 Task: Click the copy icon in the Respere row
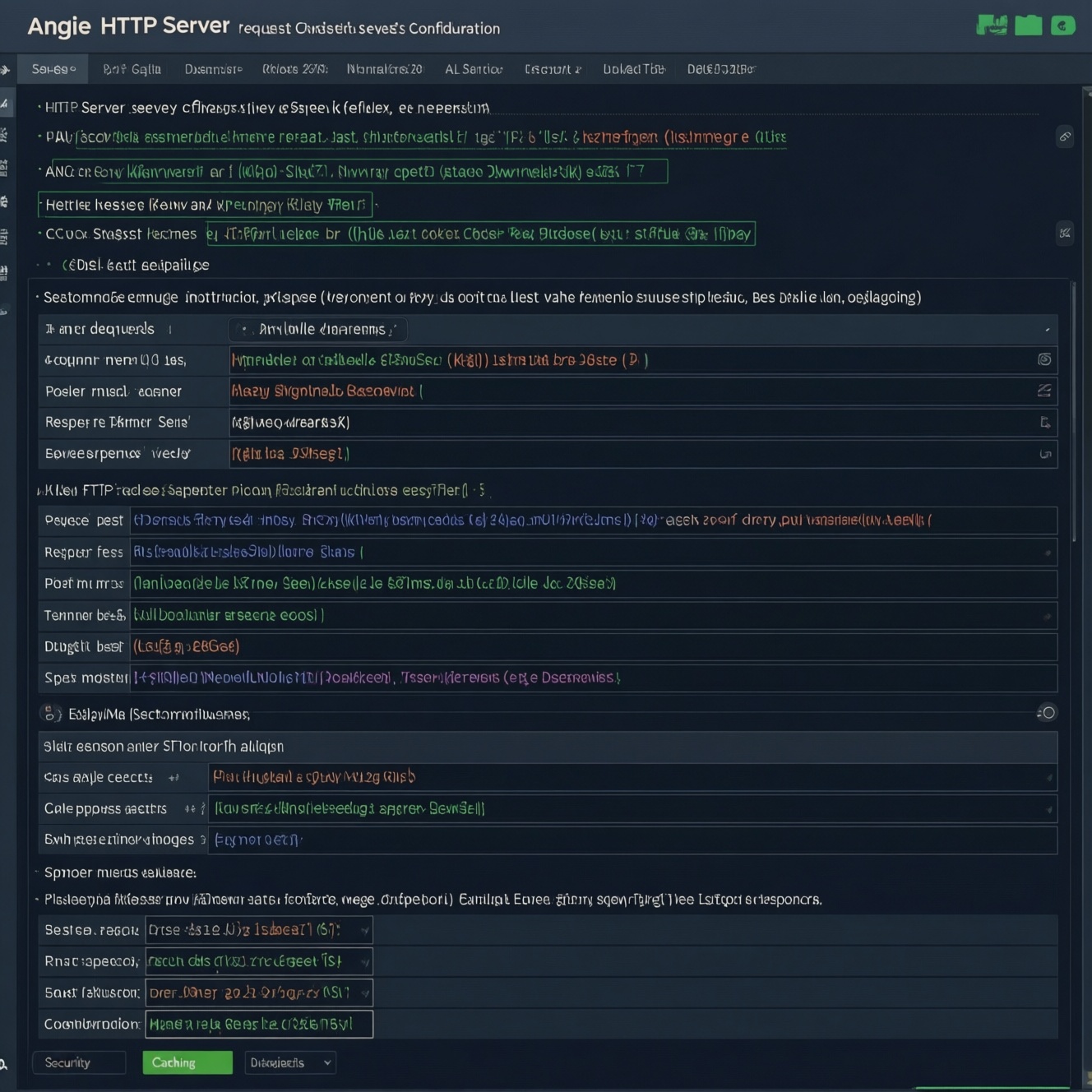(1045, 423)
